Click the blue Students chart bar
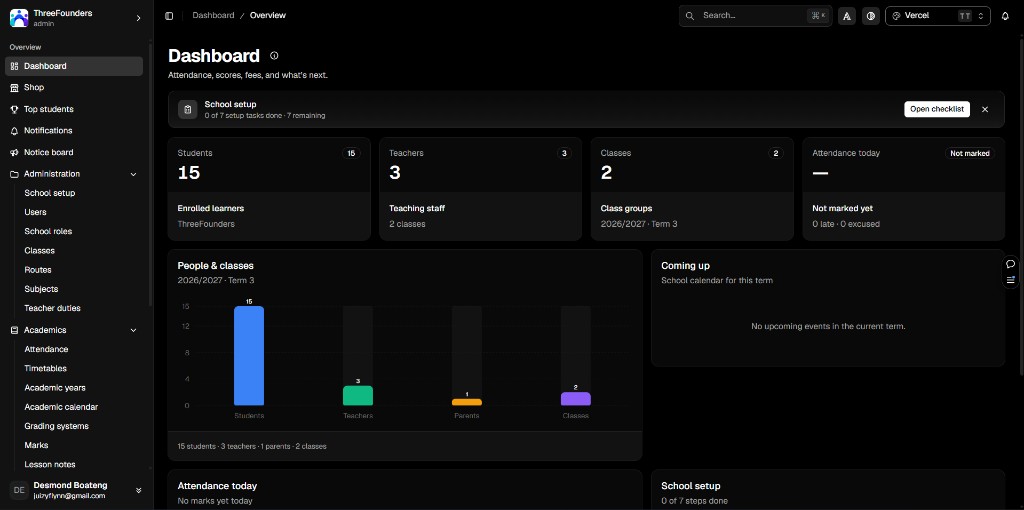1024x510 pixels. point(249,356)
